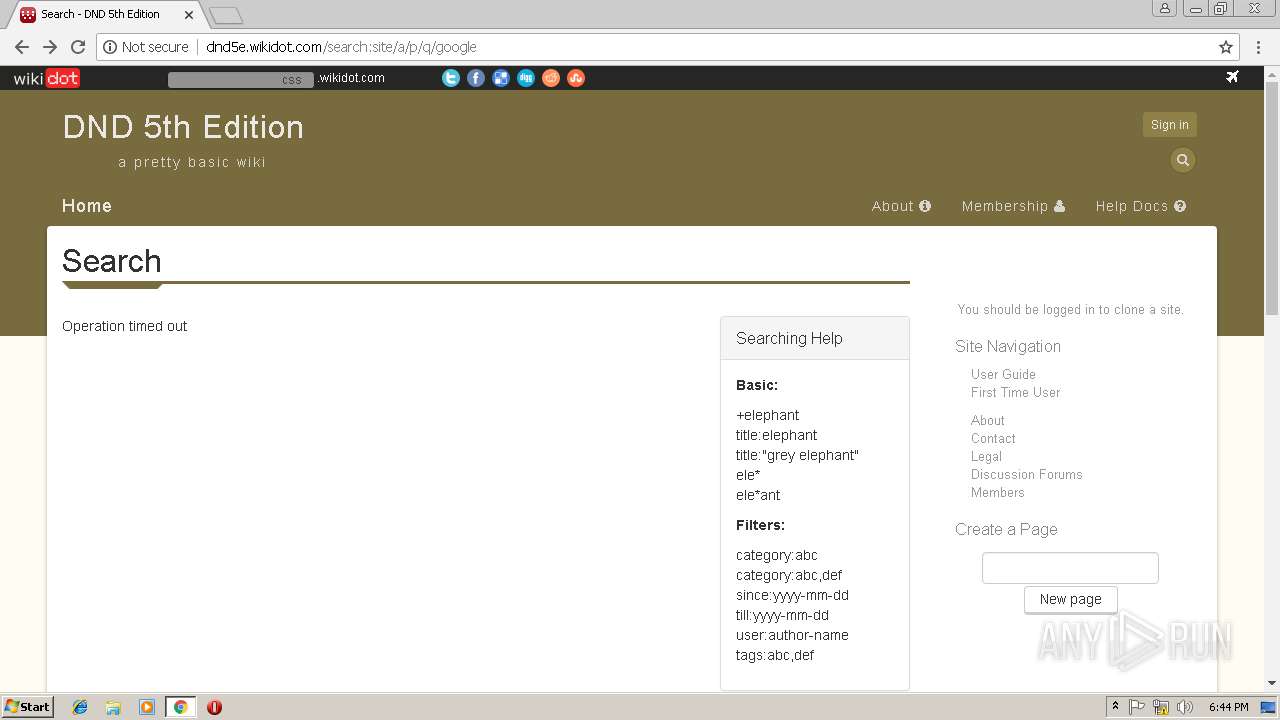Open the Wikidot logo link

click(x=46, y=78)
